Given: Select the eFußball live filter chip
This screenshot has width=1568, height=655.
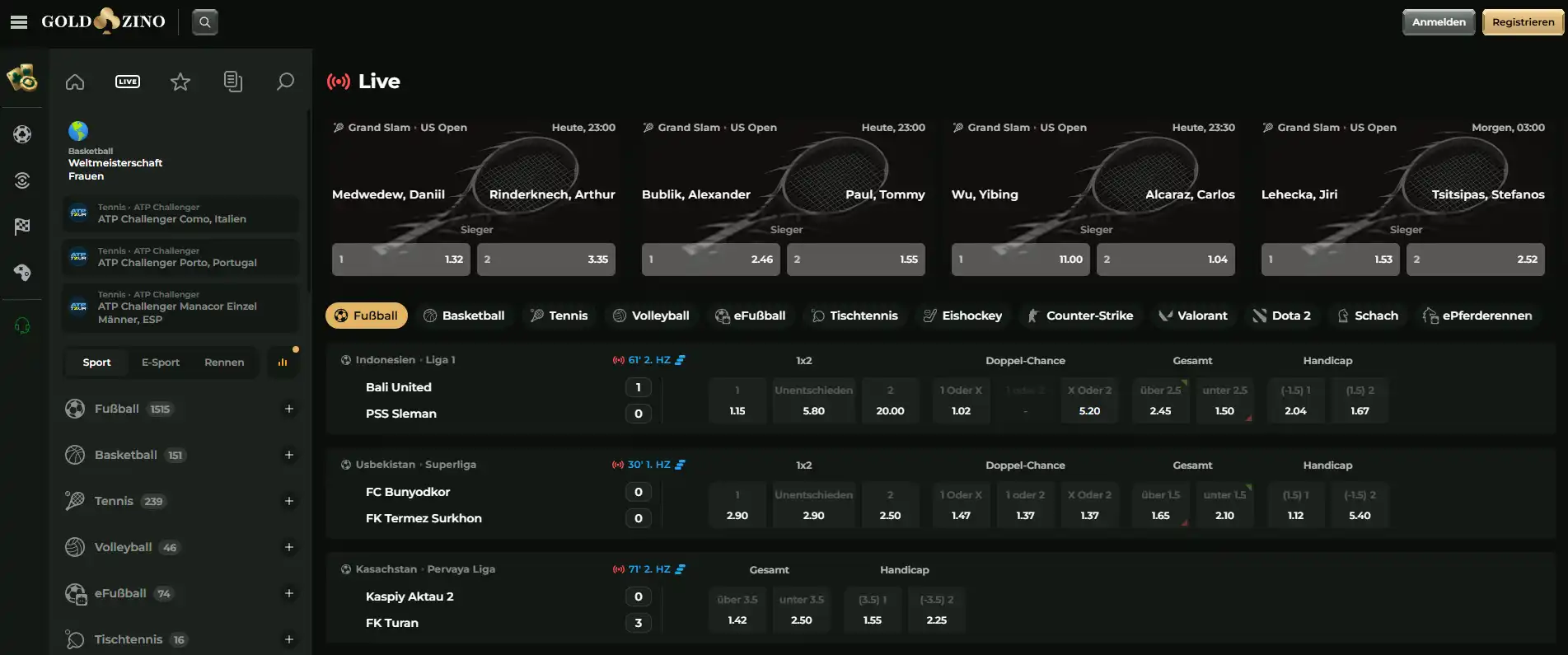Looking at the screenshot, I should click(x=751, y=316).
